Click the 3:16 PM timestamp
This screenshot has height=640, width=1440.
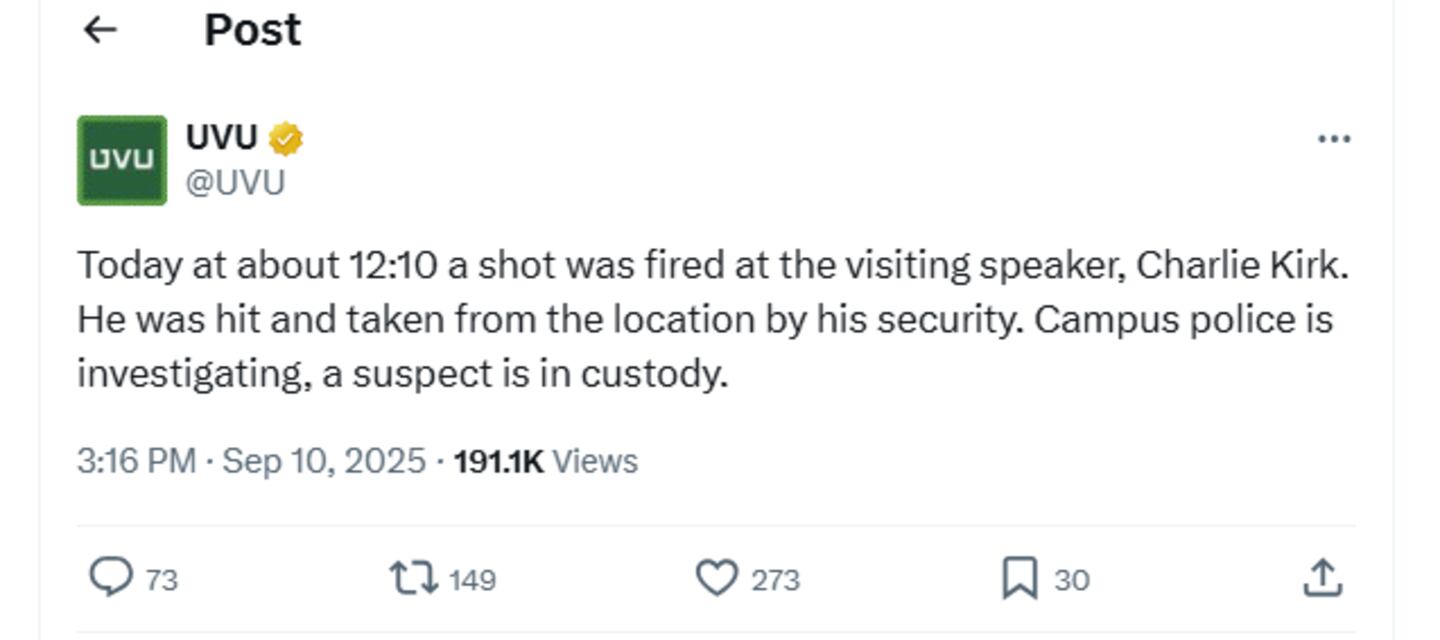(136, 461)
